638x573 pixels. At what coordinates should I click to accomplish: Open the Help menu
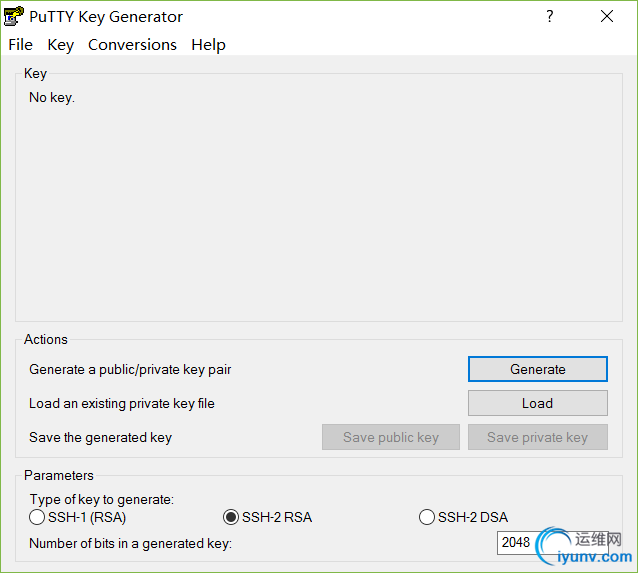208,45
